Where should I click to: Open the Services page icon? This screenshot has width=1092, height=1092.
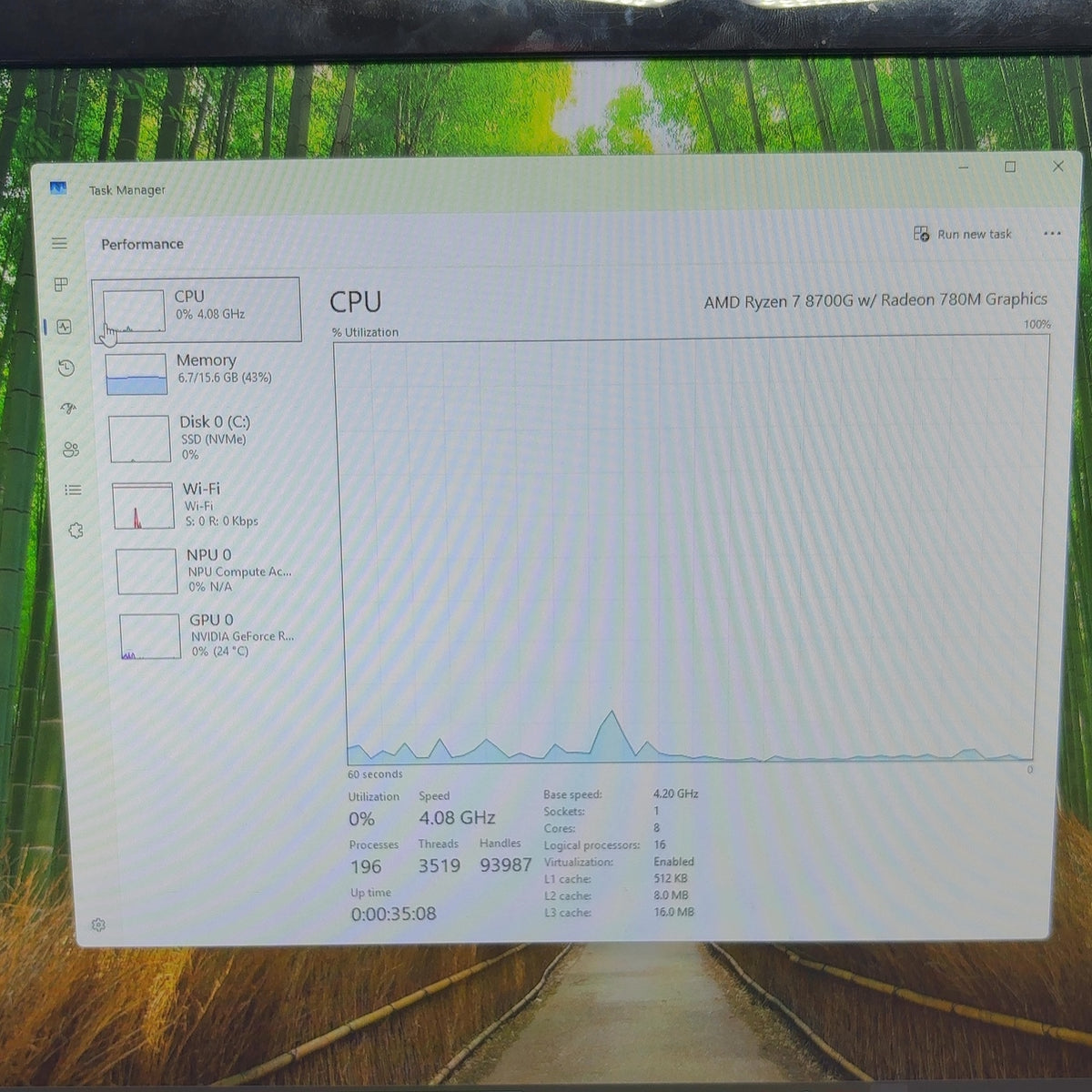pyautogui.click(x=76, y=531)
